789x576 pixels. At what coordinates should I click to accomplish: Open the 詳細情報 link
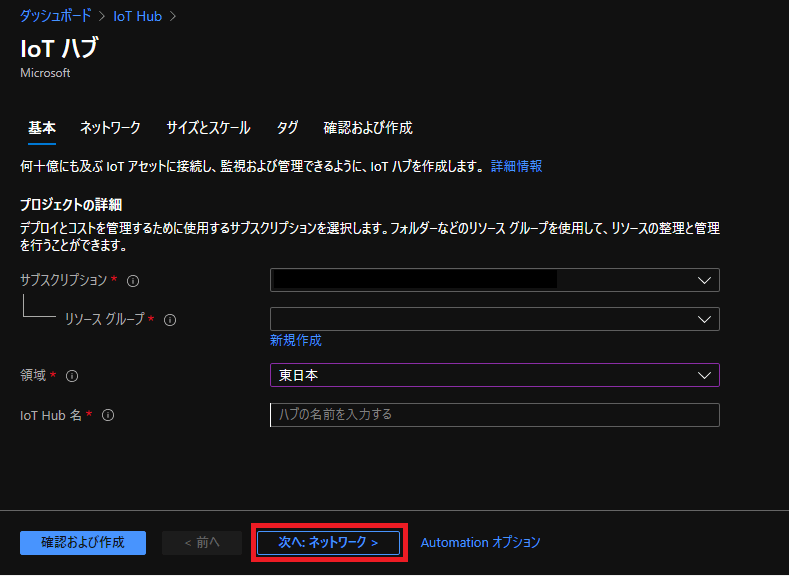point(516,167)
